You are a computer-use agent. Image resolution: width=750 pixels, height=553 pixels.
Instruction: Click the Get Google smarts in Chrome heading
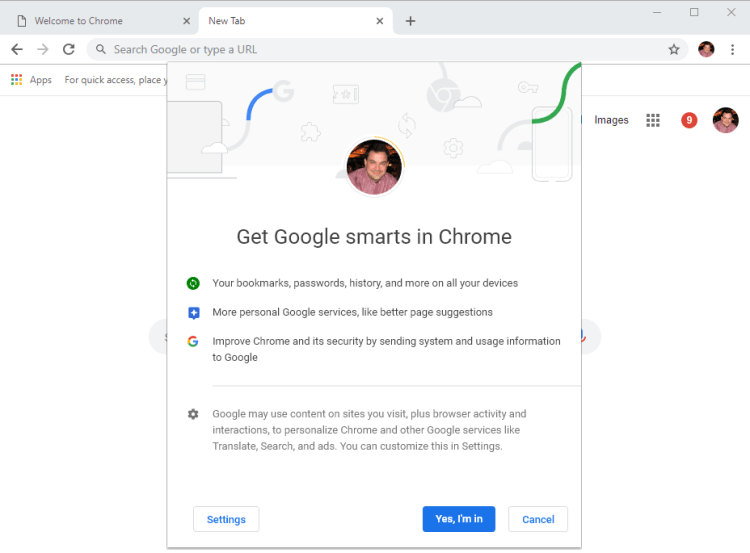pos(374,237)
